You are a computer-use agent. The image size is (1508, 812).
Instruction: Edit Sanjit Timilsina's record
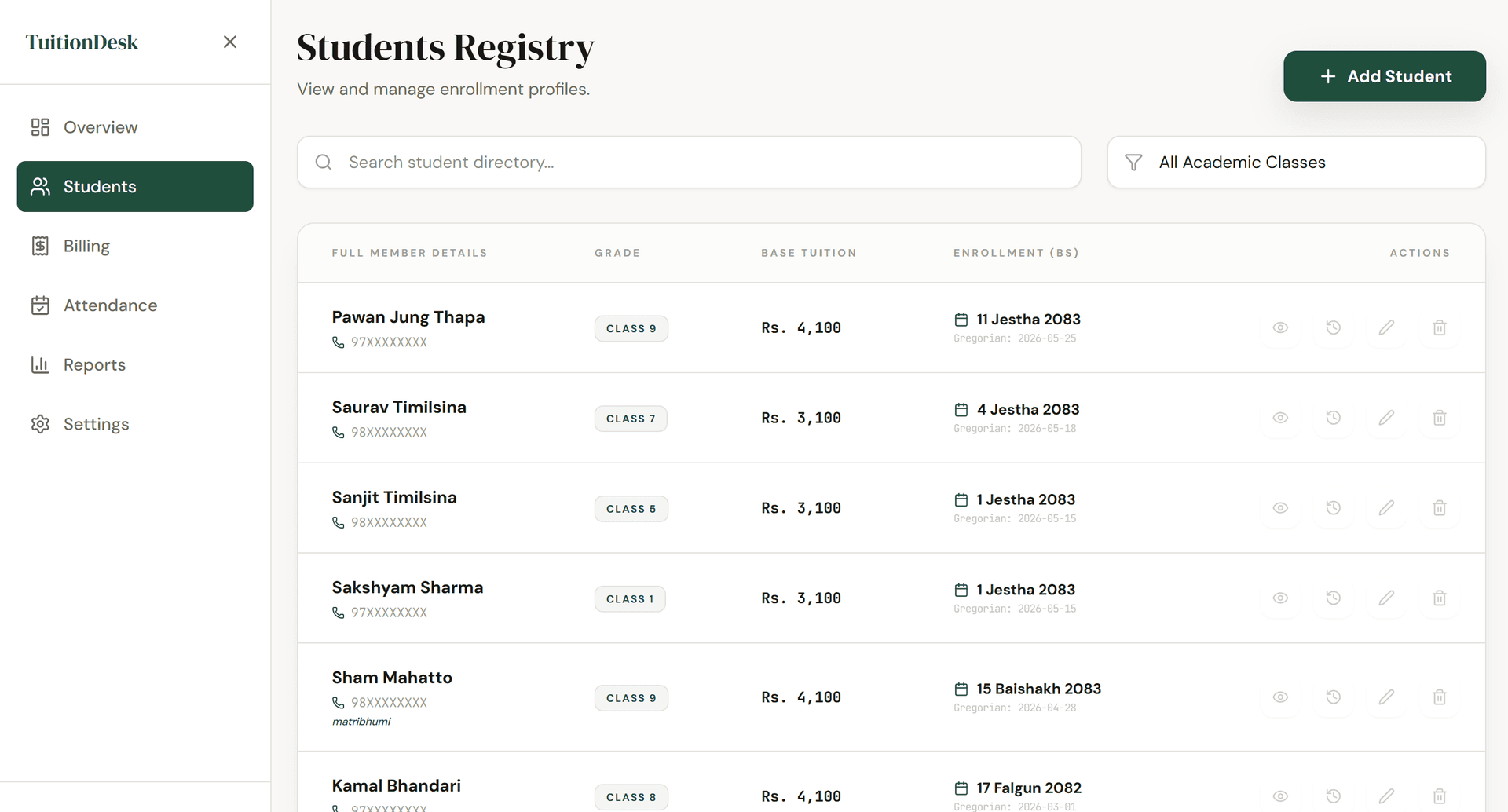point(1386,508)
